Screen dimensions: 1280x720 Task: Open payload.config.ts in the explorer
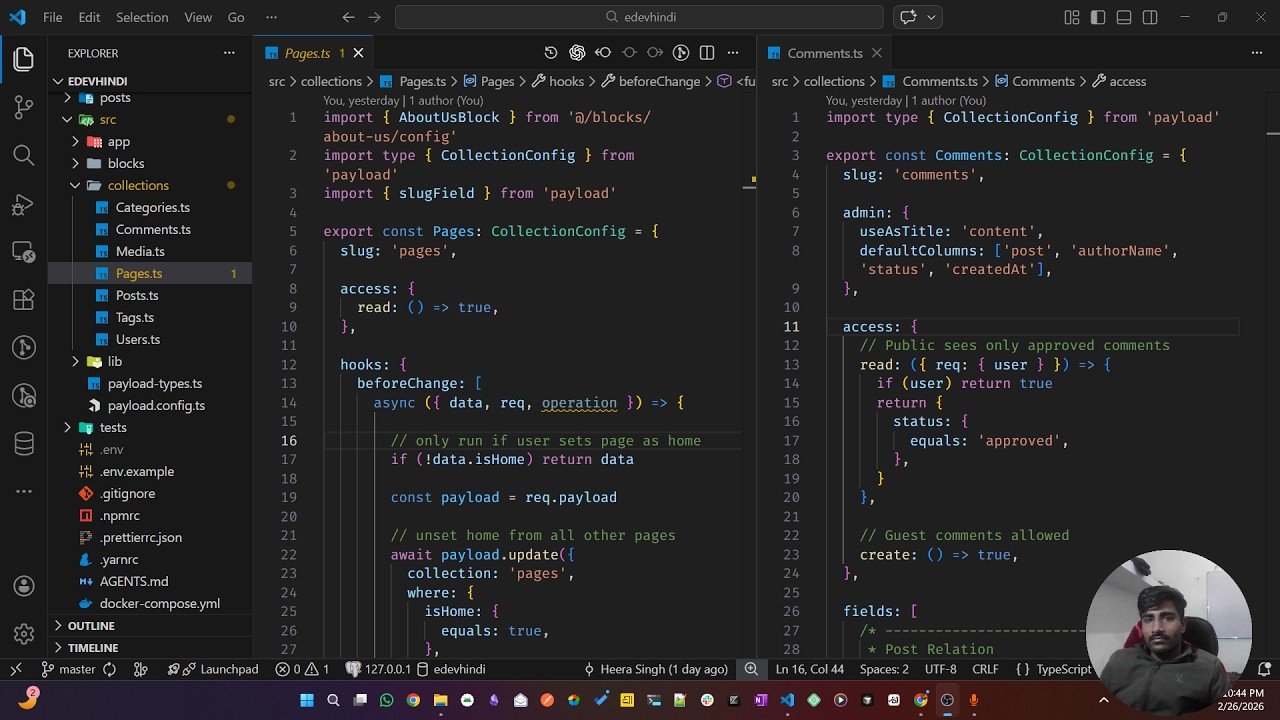point(150,405)
